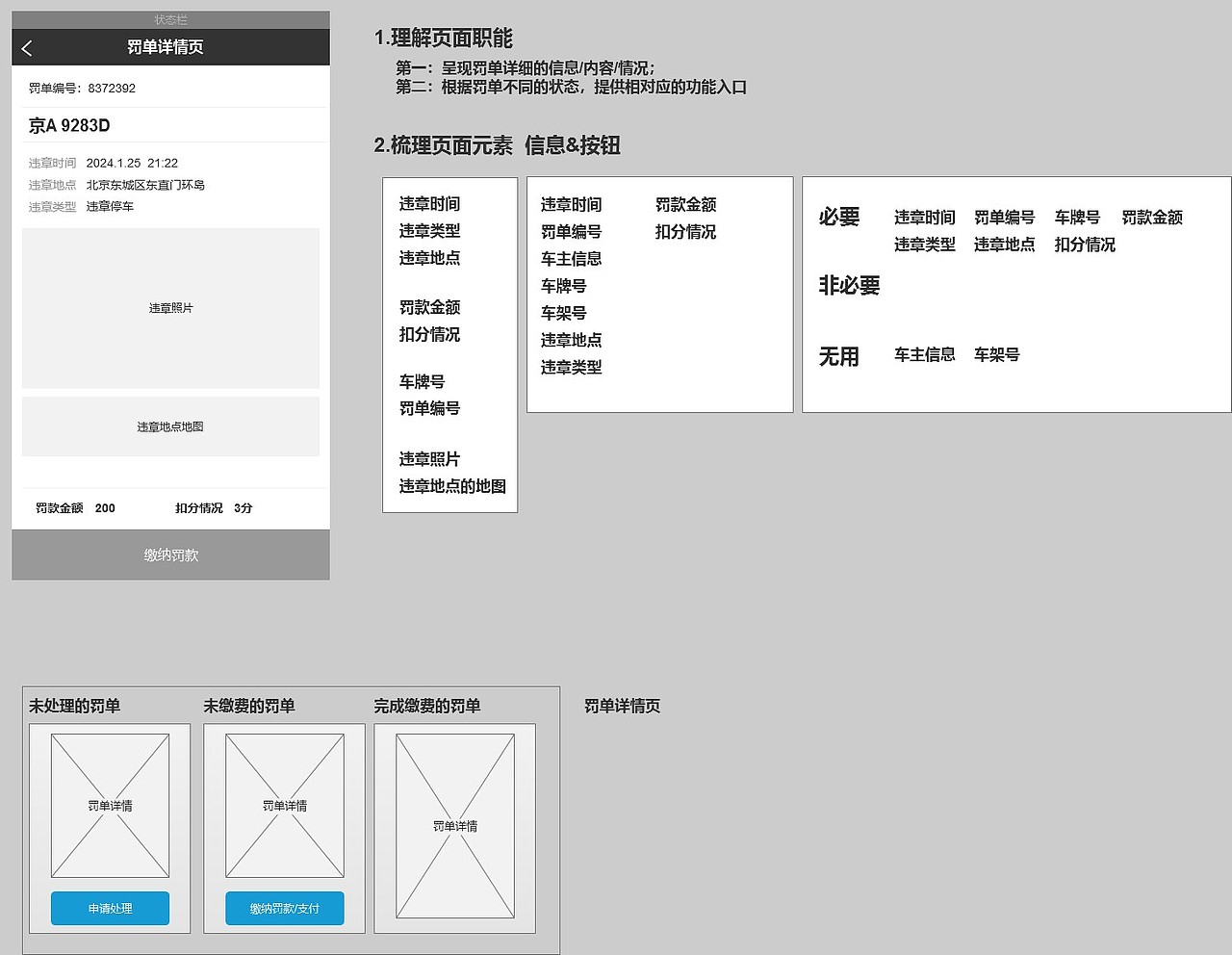
Task: Click the value 违章停车
Action: coord(110,206)
